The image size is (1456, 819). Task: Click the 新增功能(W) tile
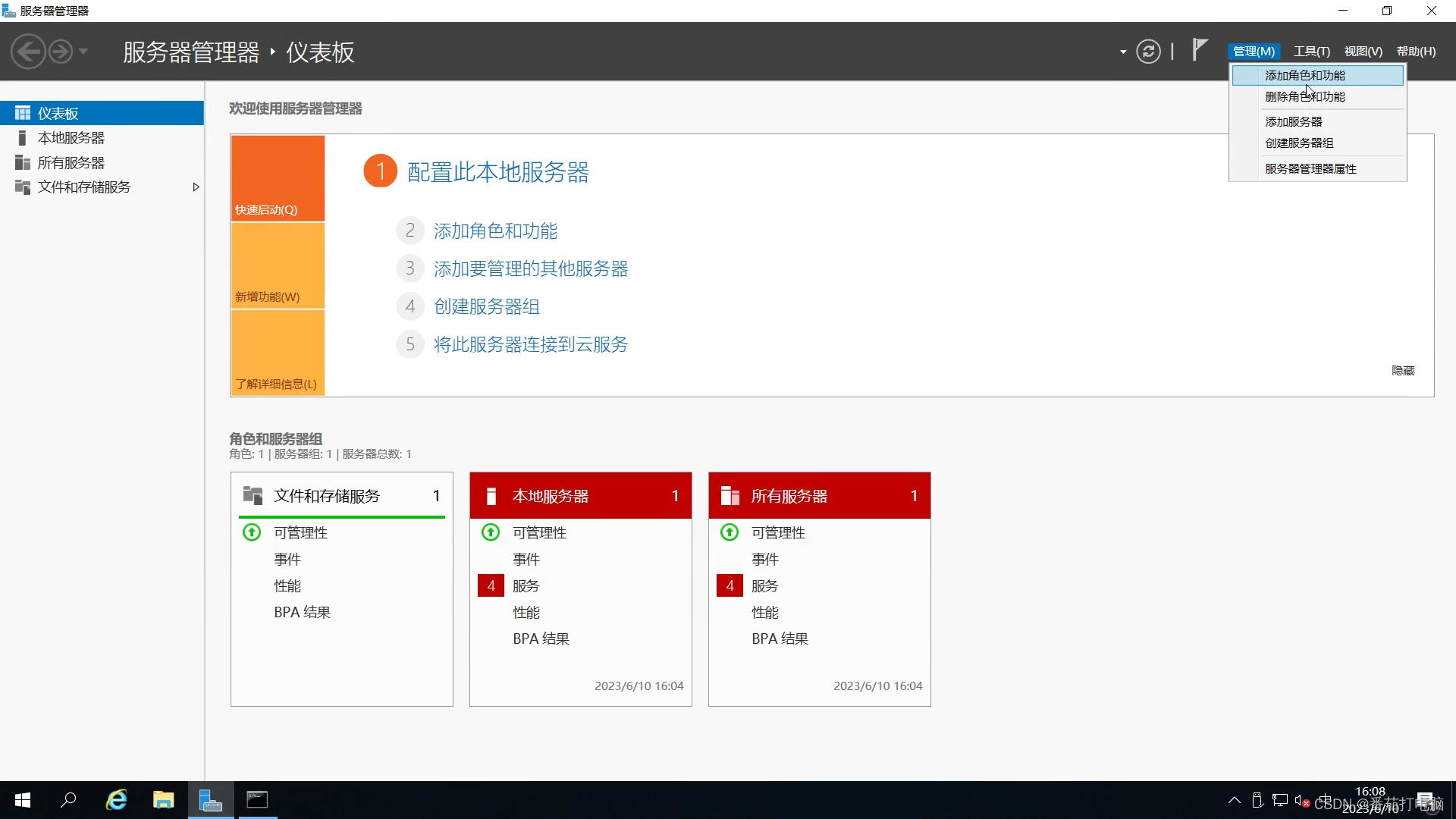pos(278,265)
